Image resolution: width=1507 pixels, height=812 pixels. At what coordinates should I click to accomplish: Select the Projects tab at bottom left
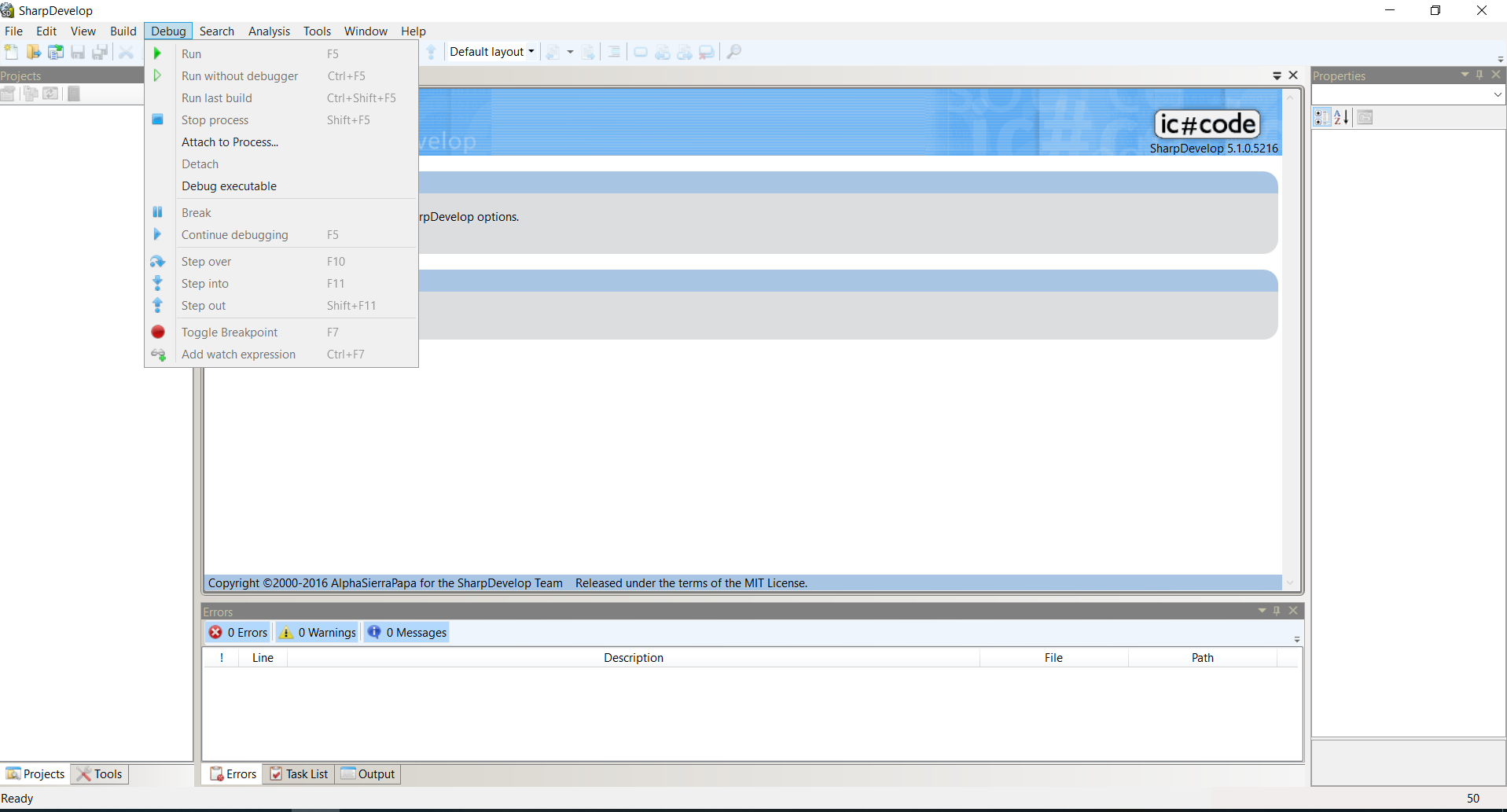(35, 773)
